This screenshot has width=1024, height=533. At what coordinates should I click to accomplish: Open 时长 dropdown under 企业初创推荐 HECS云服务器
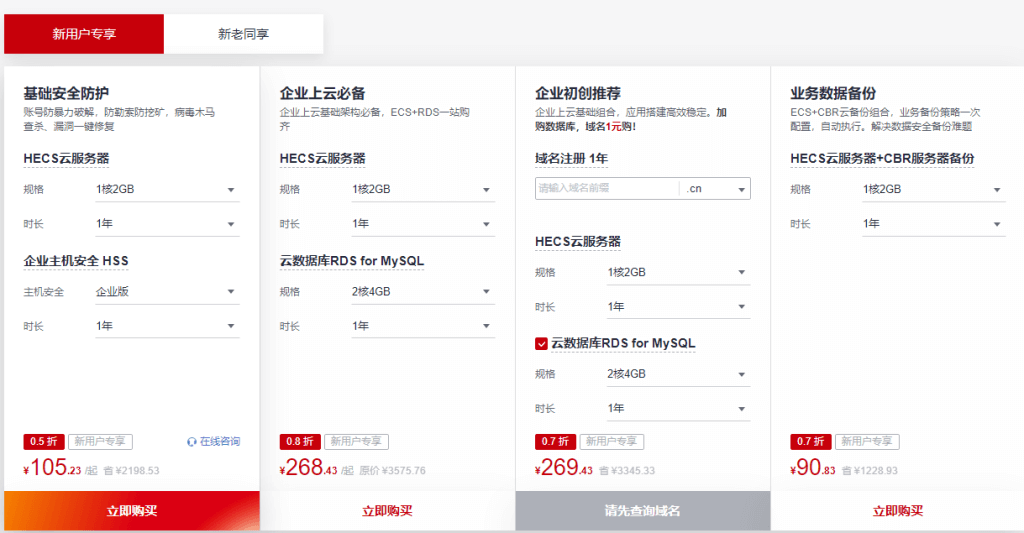click(x=679, y=307)
